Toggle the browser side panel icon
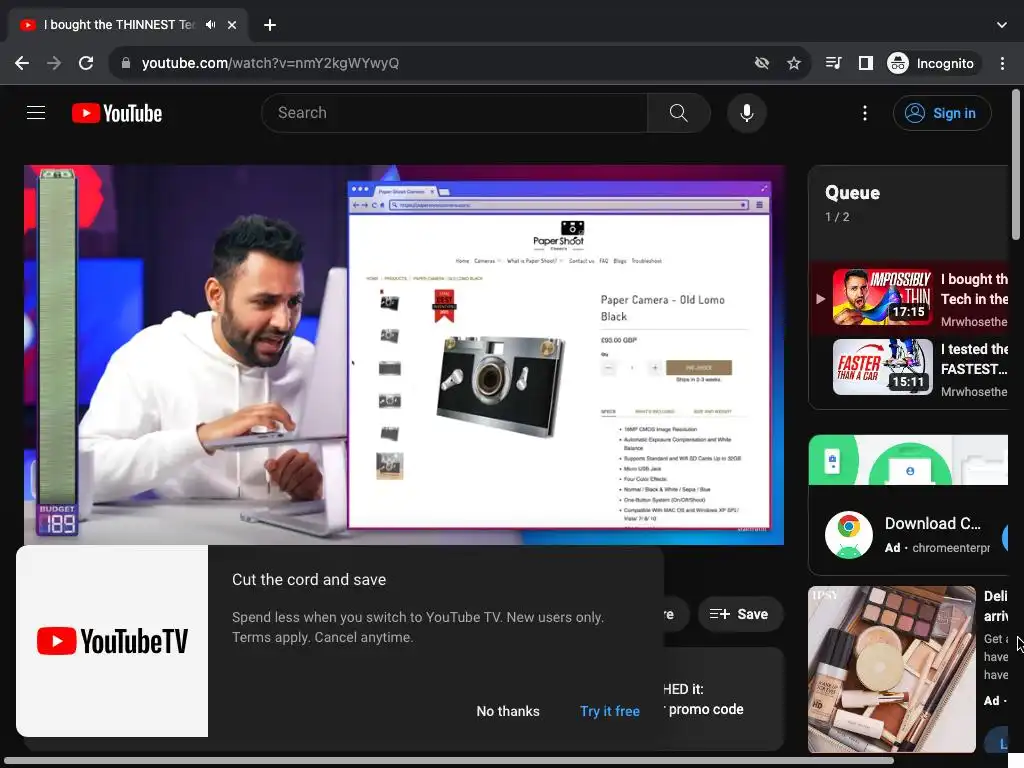This screenshot has width=1024, height=768. pyautogui.click(x=866, y=63)
